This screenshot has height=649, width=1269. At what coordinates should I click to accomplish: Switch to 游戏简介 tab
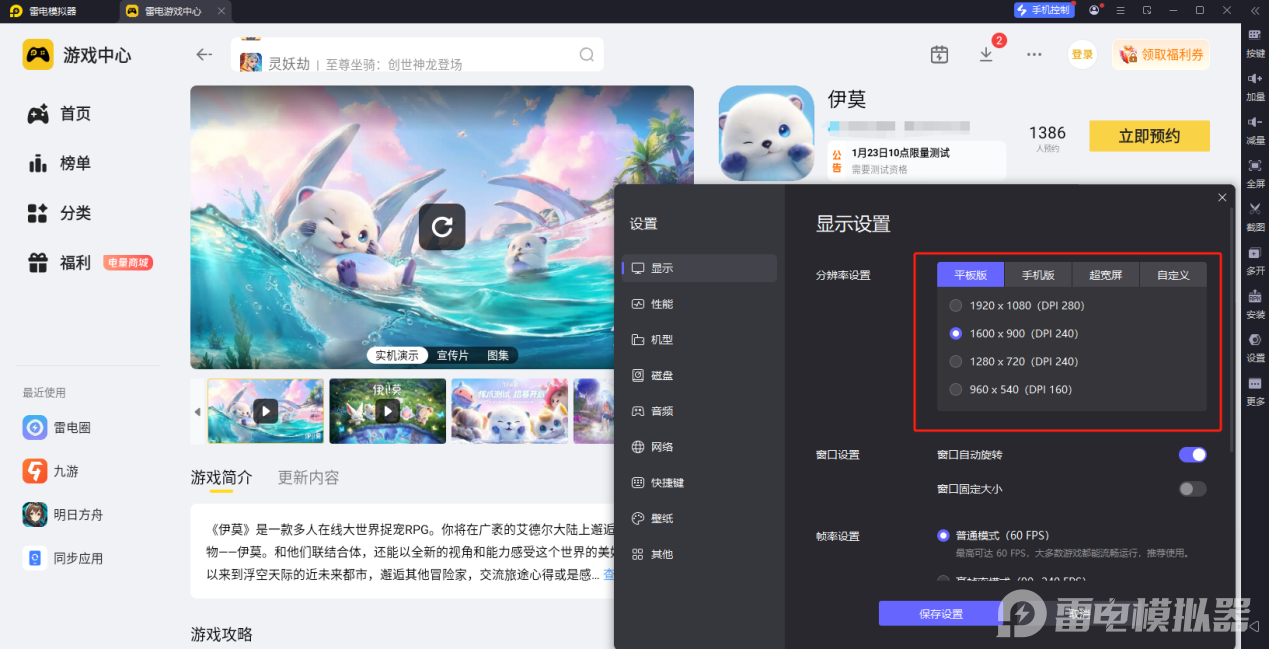(x=221, y=478)
